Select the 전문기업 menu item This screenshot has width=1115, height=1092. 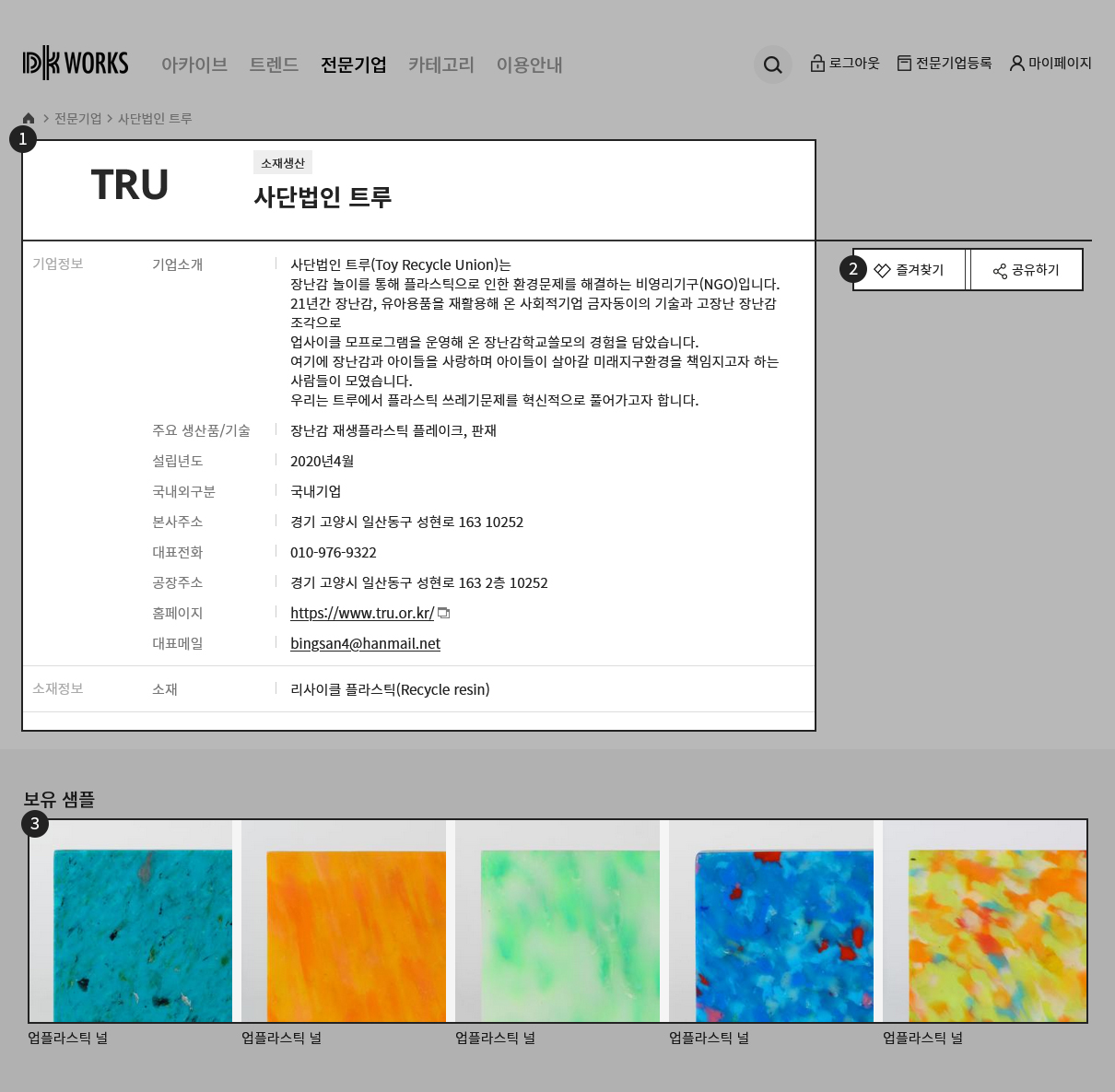coord(353,65)
